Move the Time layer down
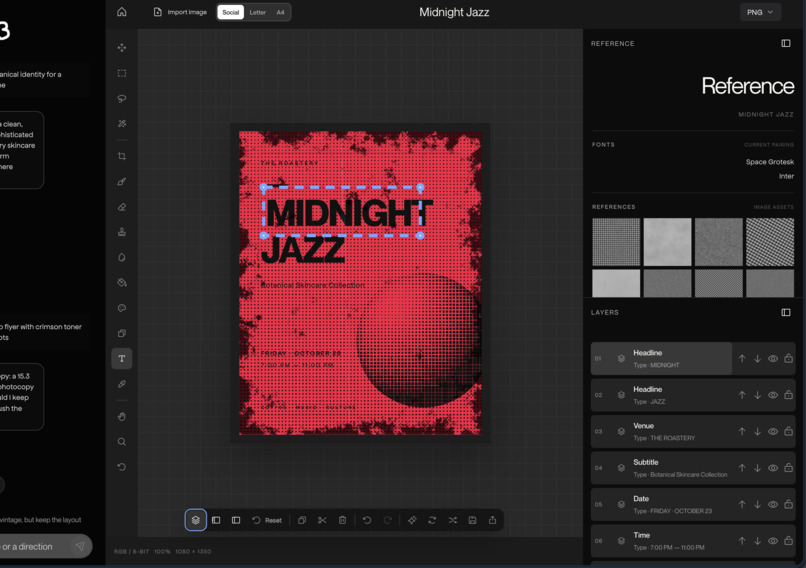Image resolution: width=806 pixels, height=568 pixels. click(x=757, y=541)
